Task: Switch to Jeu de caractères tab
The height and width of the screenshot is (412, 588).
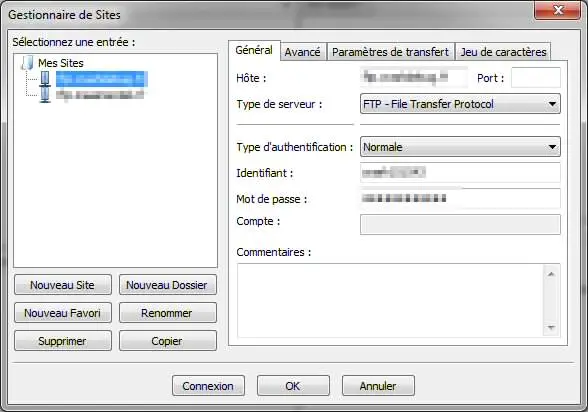Action: (x=503, y=52)
